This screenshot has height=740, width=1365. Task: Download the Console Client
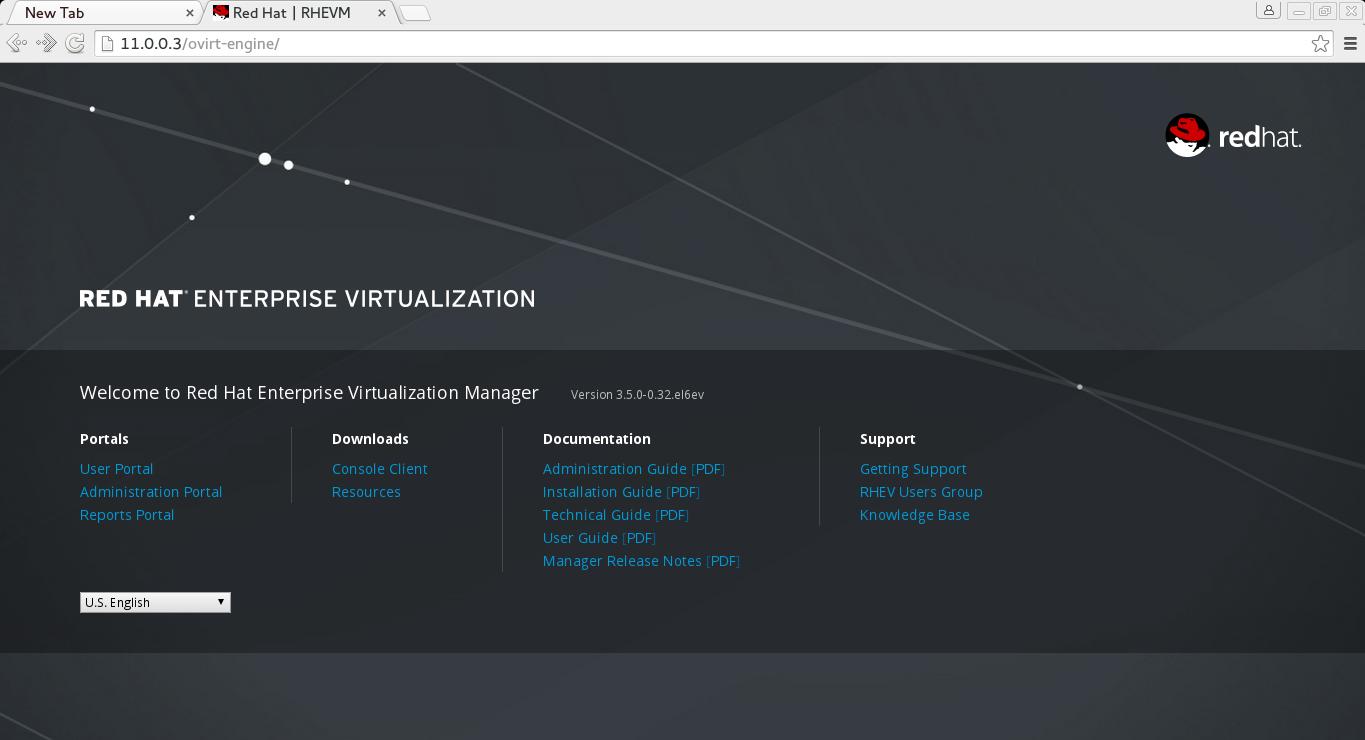pos(380,469)
